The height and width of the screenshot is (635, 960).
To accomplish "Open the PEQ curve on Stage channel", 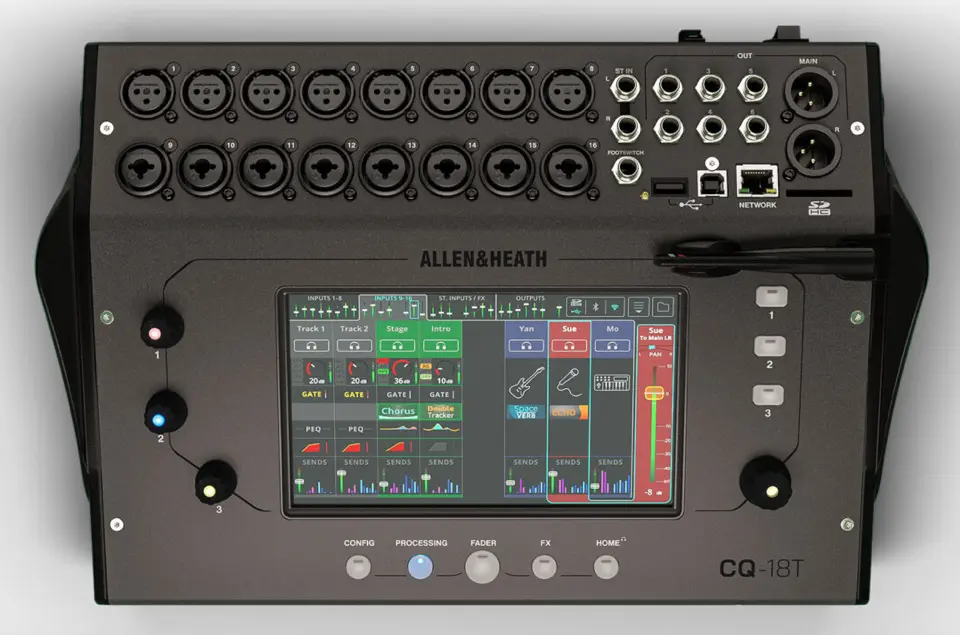I will pos(398,429).
